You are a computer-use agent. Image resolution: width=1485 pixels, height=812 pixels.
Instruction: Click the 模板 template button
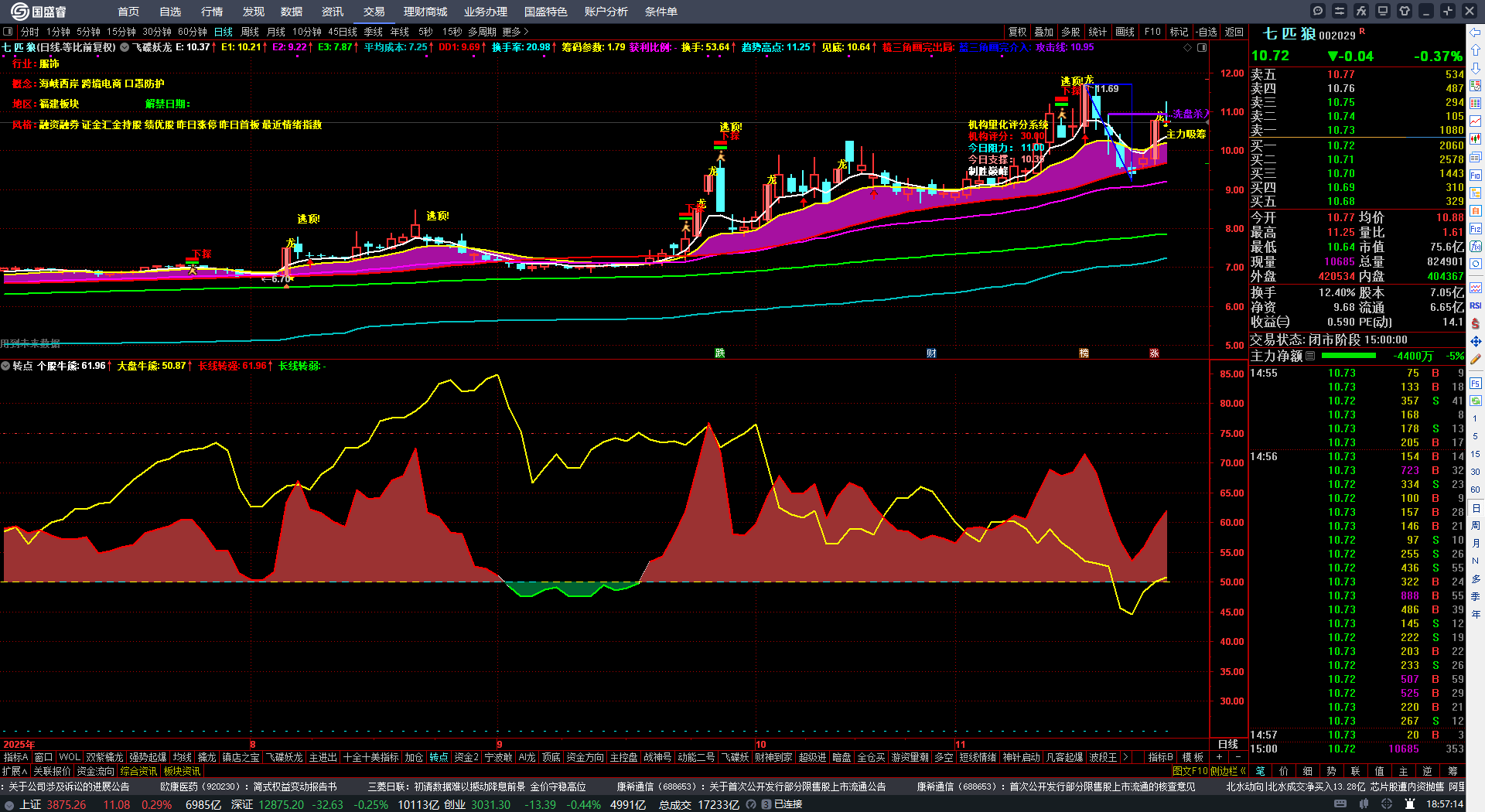coord(1193,757)
